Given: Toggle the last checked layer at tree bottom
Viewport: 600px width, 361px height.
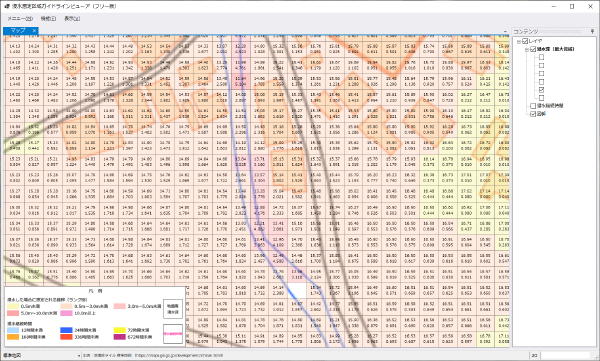Looking at the screenshot, I should pyautogui.click(x=533, y=114).
